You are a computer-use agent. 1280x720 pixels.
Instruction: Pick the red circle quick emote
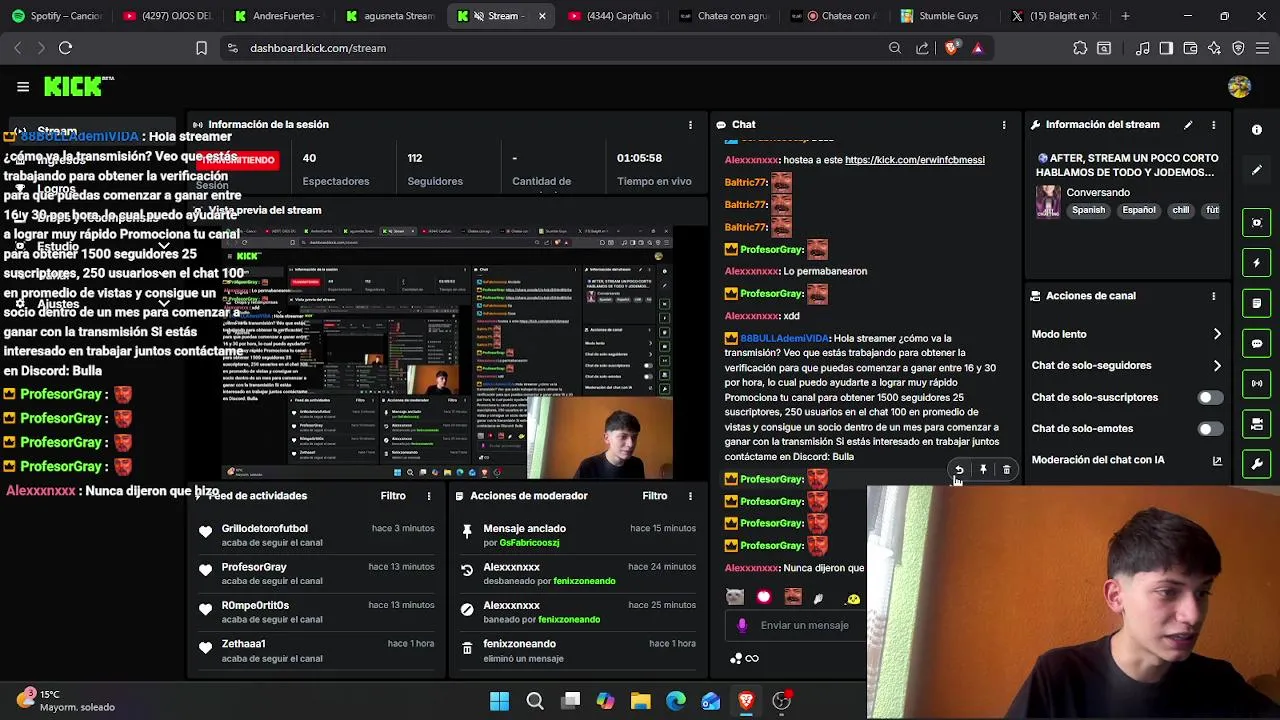point(764,597)
